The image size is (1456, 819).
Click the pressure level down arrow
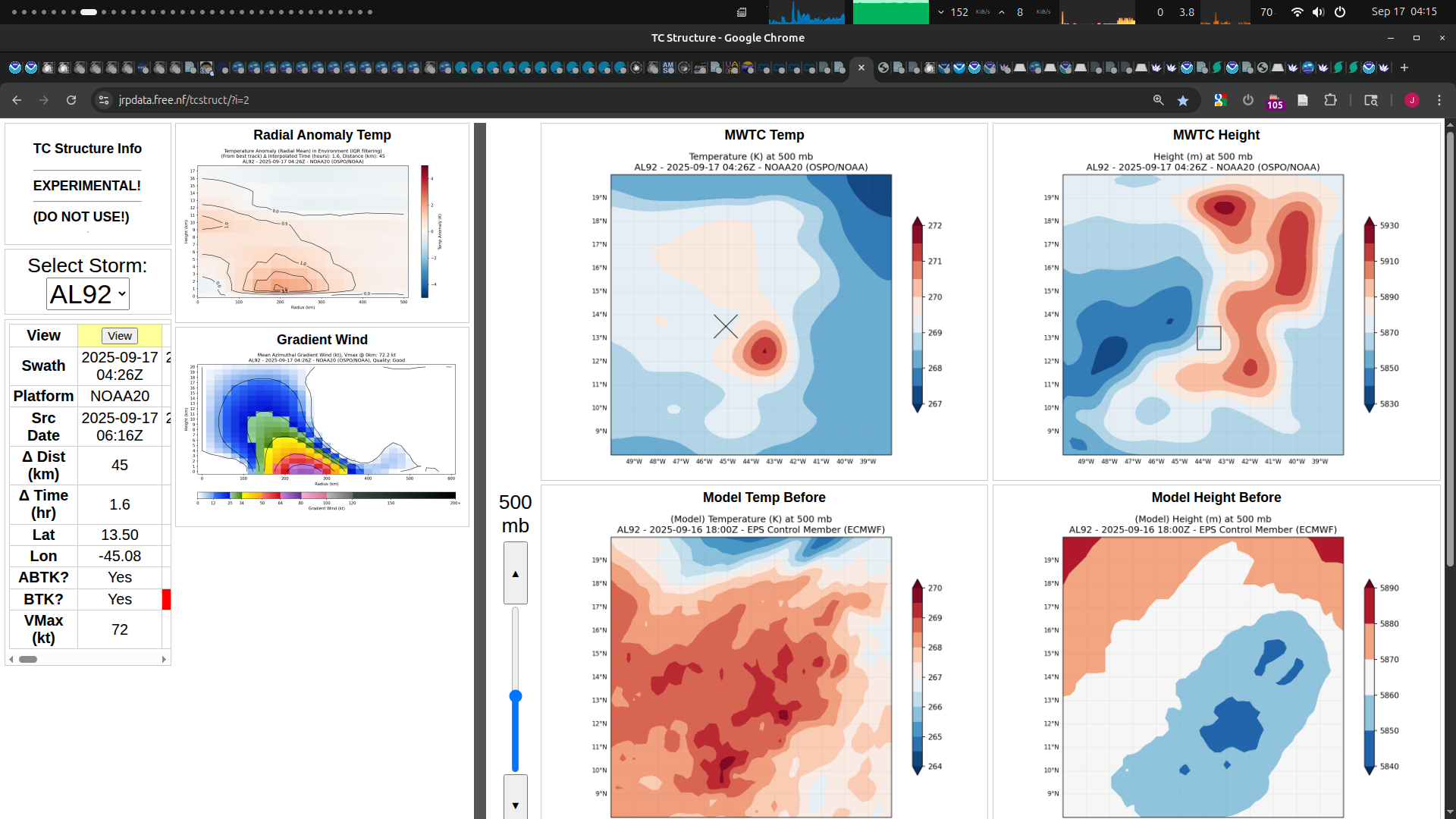[516, 805]
